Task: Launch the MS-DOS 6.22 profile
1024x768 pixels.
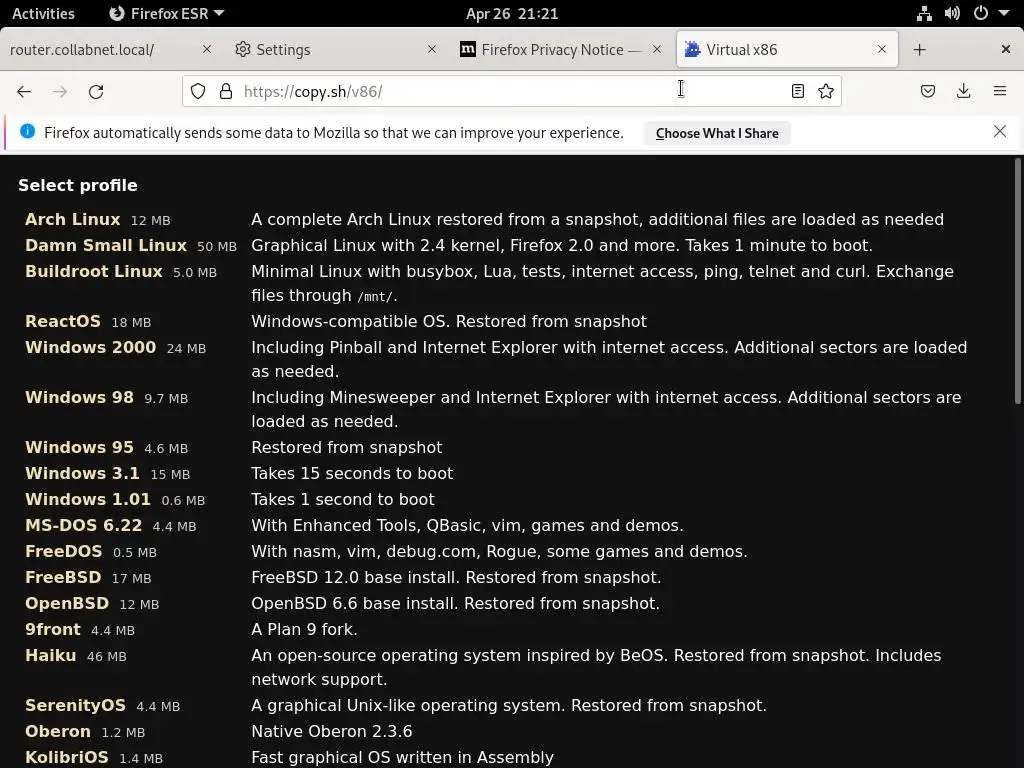Action: coord(83,526)
